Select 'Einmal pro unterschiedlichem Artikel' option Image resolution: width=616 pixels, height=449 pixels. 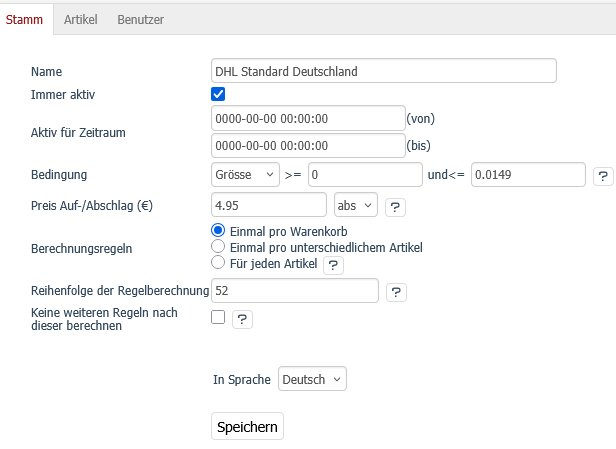pyautogui.click(x=218, y=246)
